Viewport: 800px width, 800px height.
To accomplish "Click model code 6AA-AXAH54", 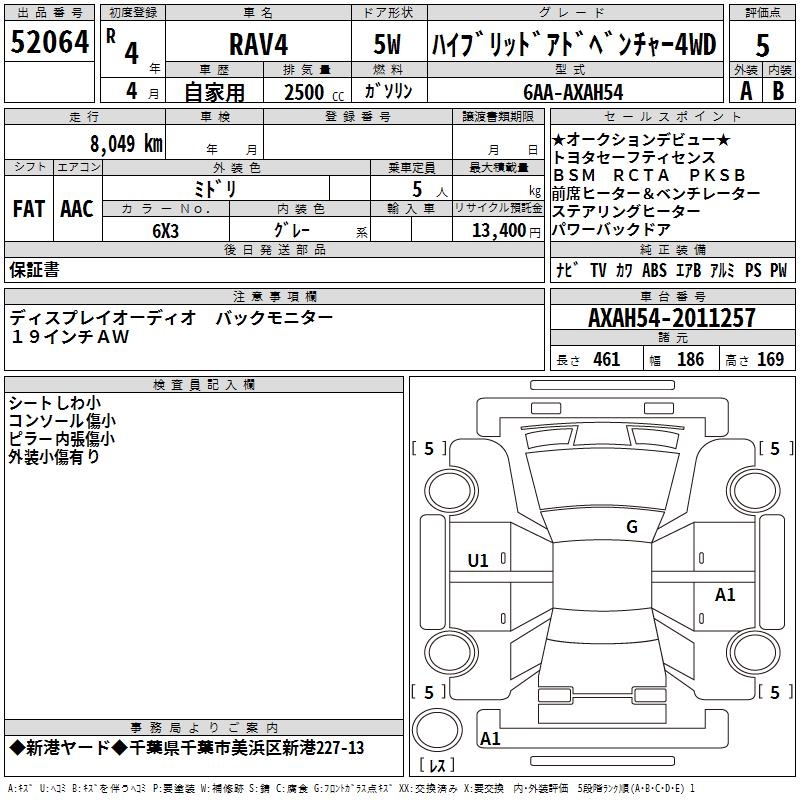I will 573,92.
